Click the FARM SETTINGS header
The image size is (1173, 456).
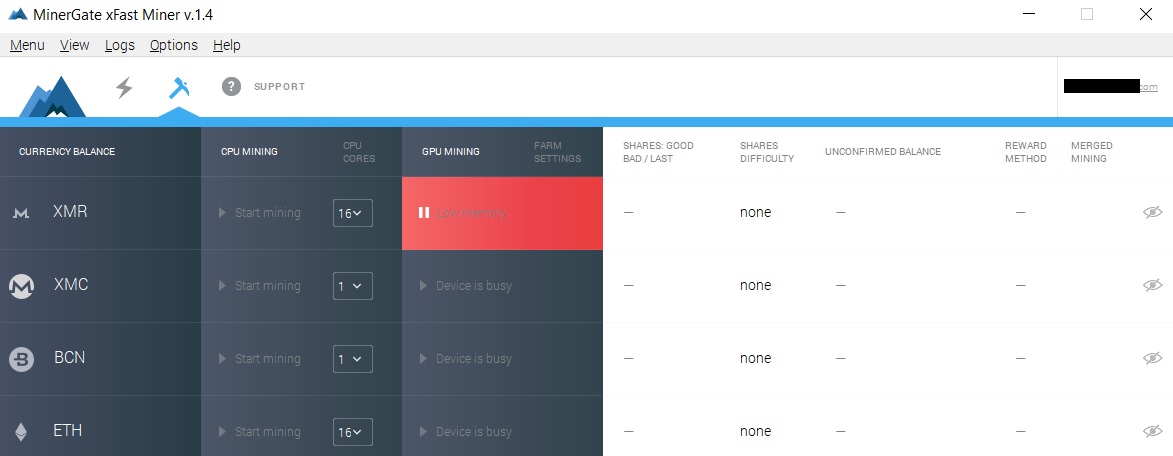(557, 152)
